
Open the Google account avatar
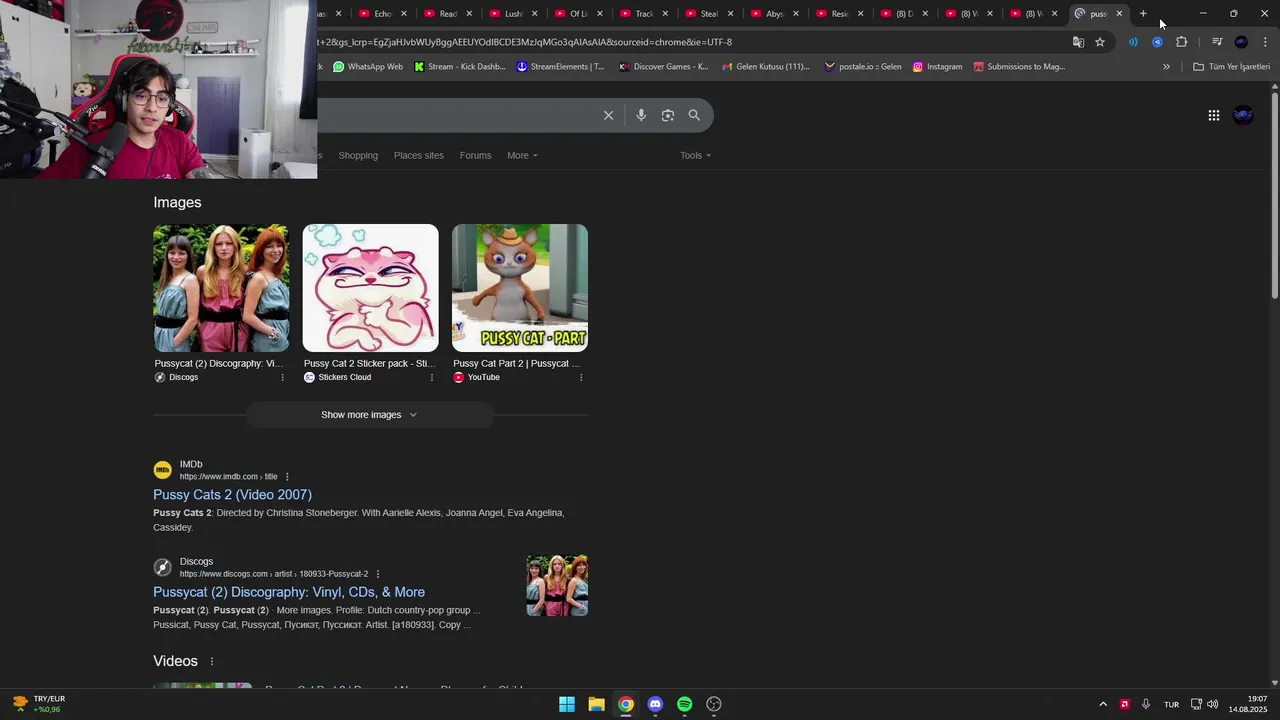coord(1243,115)
